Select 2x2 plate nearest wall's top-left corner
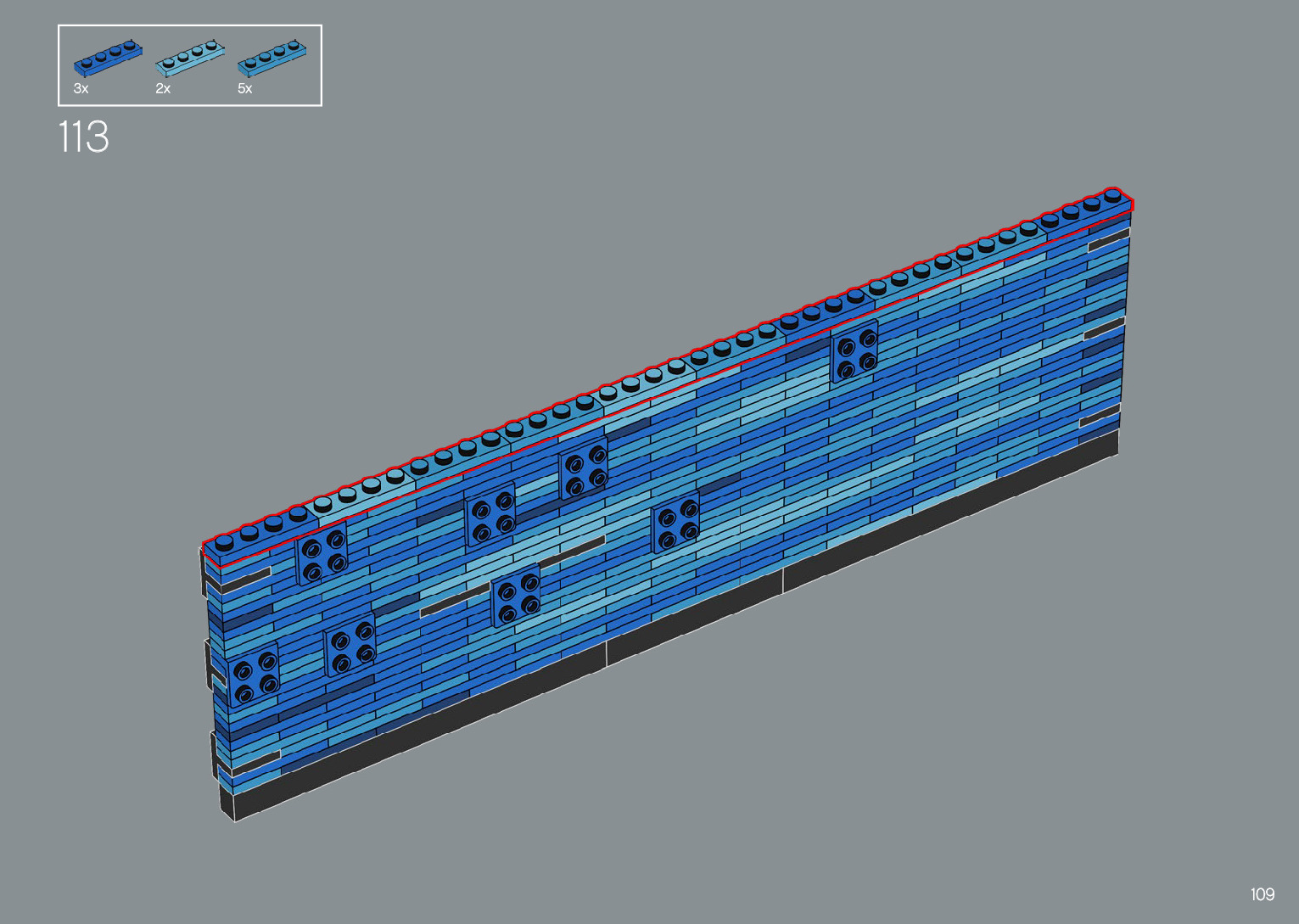The height and width of the screenshot is (924, 1299). pos(322,553)
